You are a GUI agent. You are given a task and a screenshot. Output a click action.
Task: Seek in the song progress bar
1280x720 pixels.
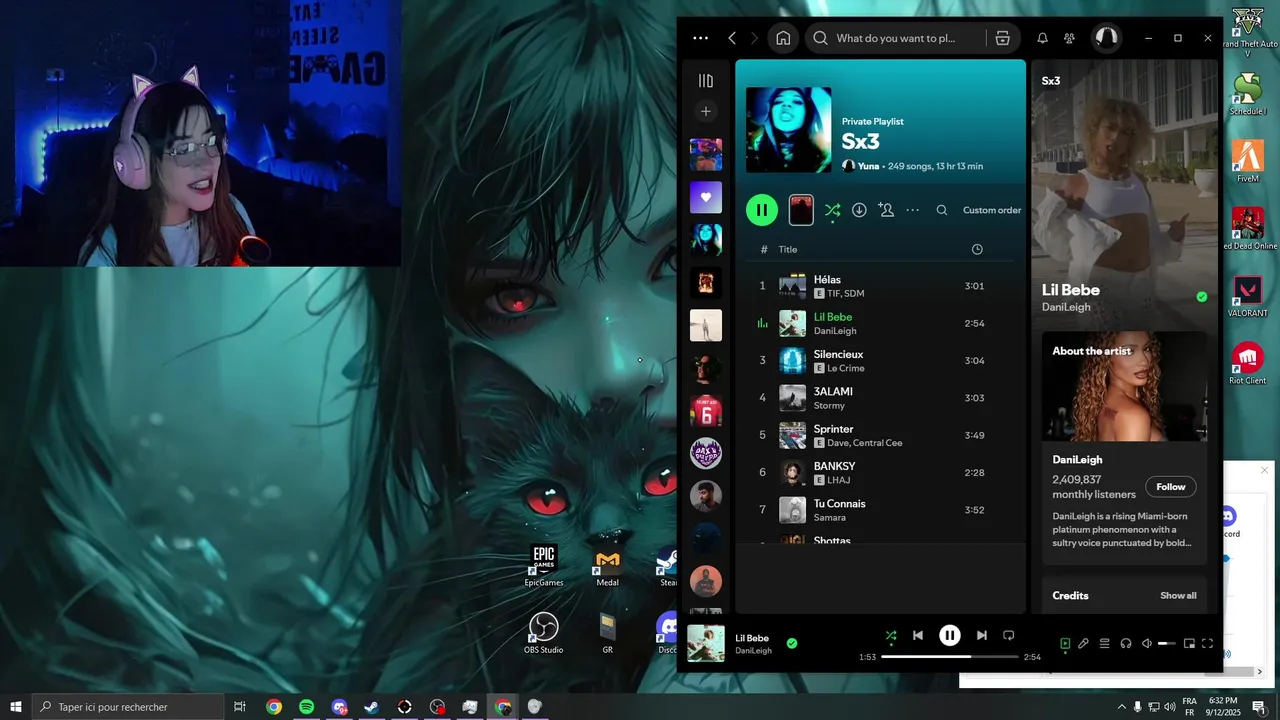950,657
